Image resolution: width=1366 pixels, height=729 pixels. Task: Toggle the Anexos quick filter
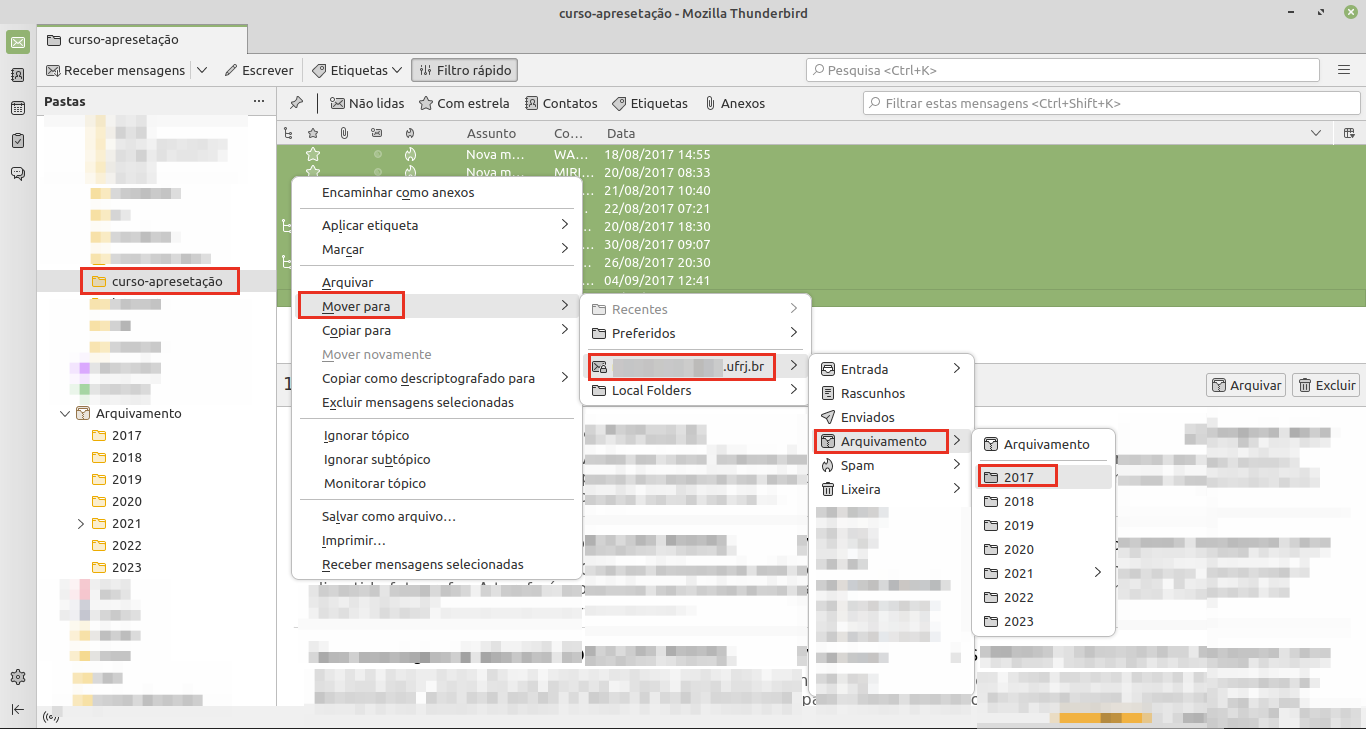735,103
